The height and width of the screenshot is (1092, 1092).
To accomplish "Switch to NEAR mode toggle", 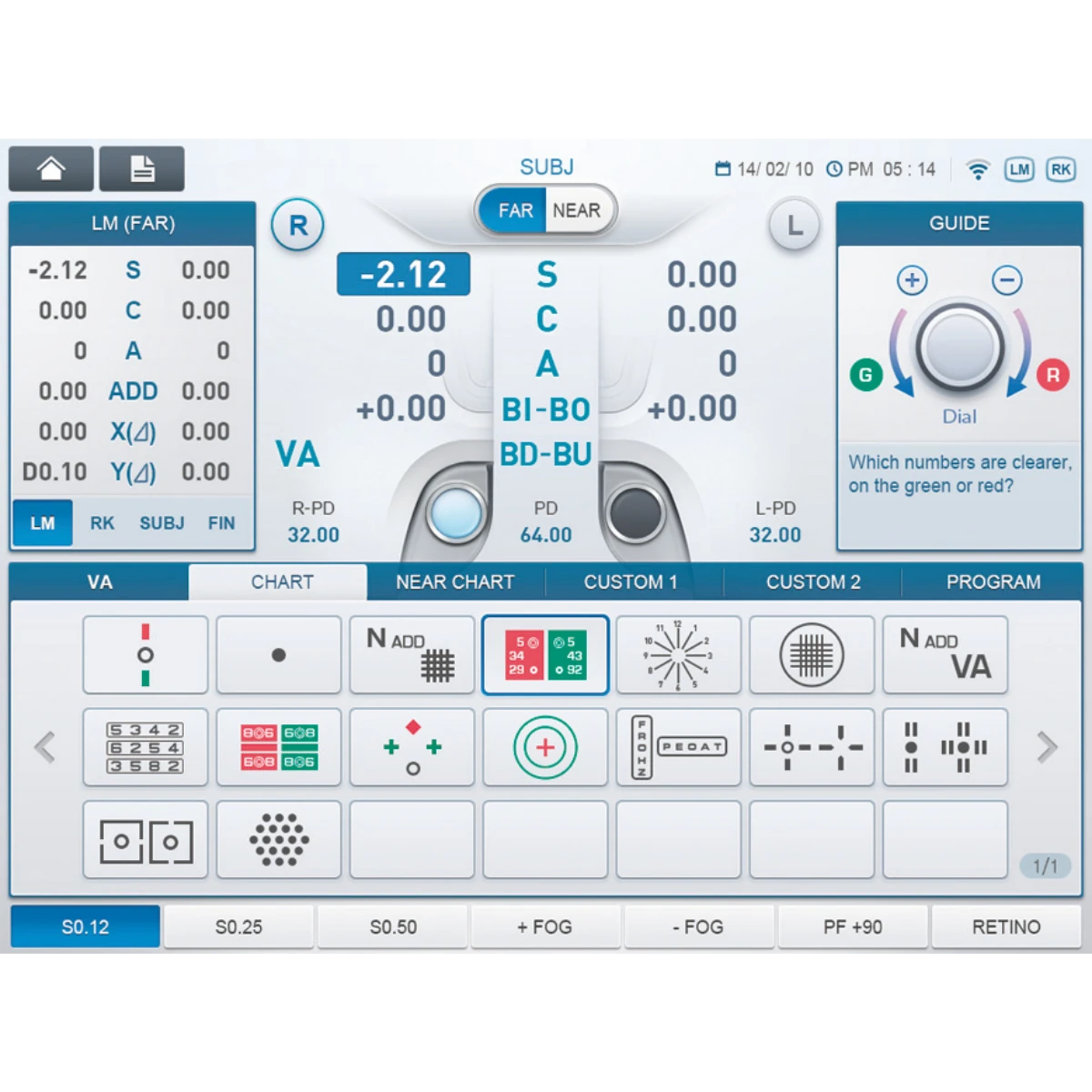I will (577, 211).
